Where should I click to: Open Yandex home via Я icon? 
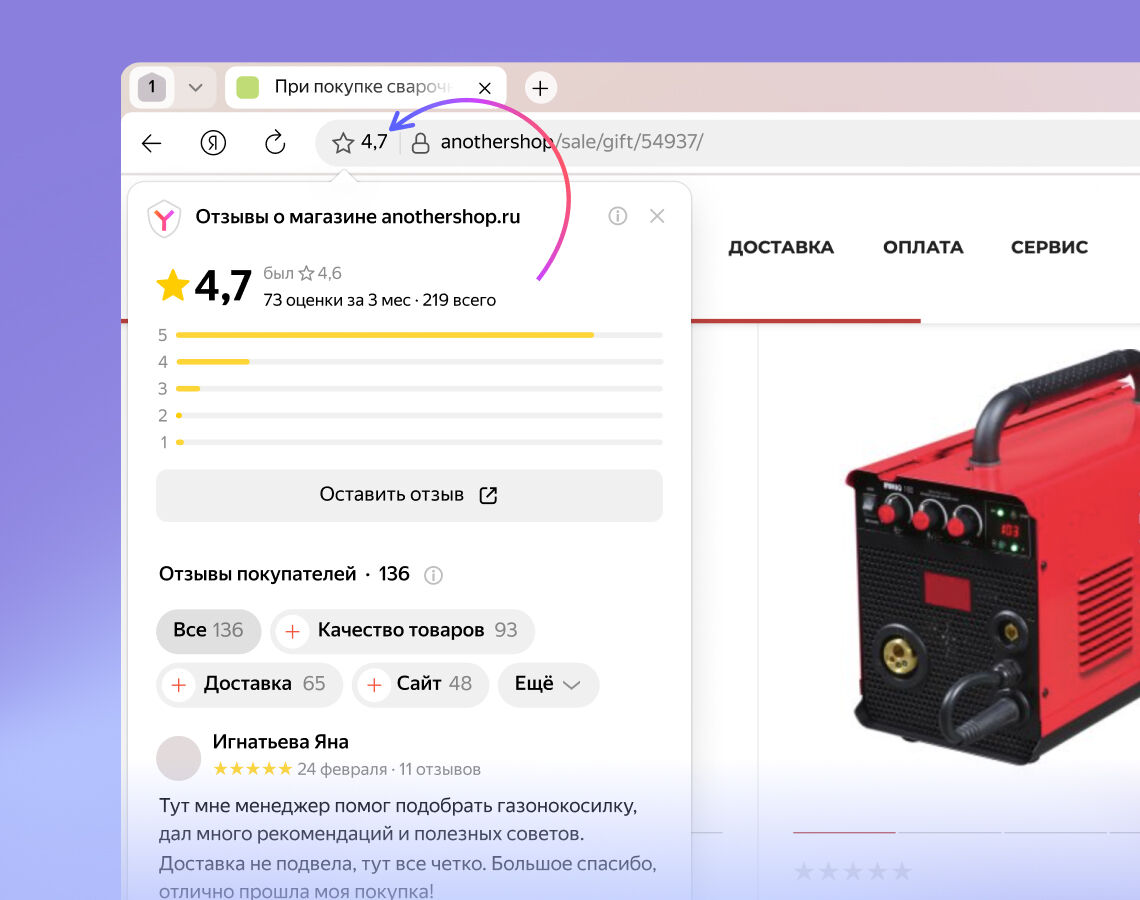coord(213,142)
